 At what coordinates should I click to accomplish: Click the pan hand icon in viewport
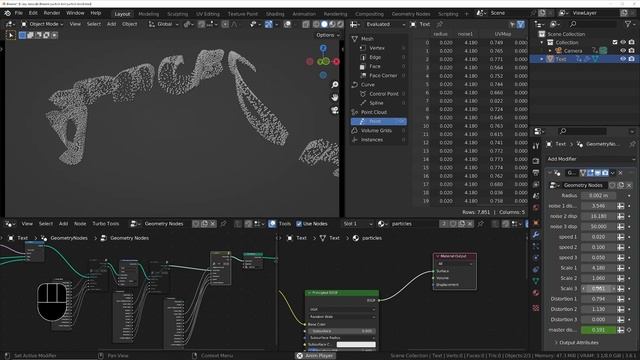[x=335, y=97]
